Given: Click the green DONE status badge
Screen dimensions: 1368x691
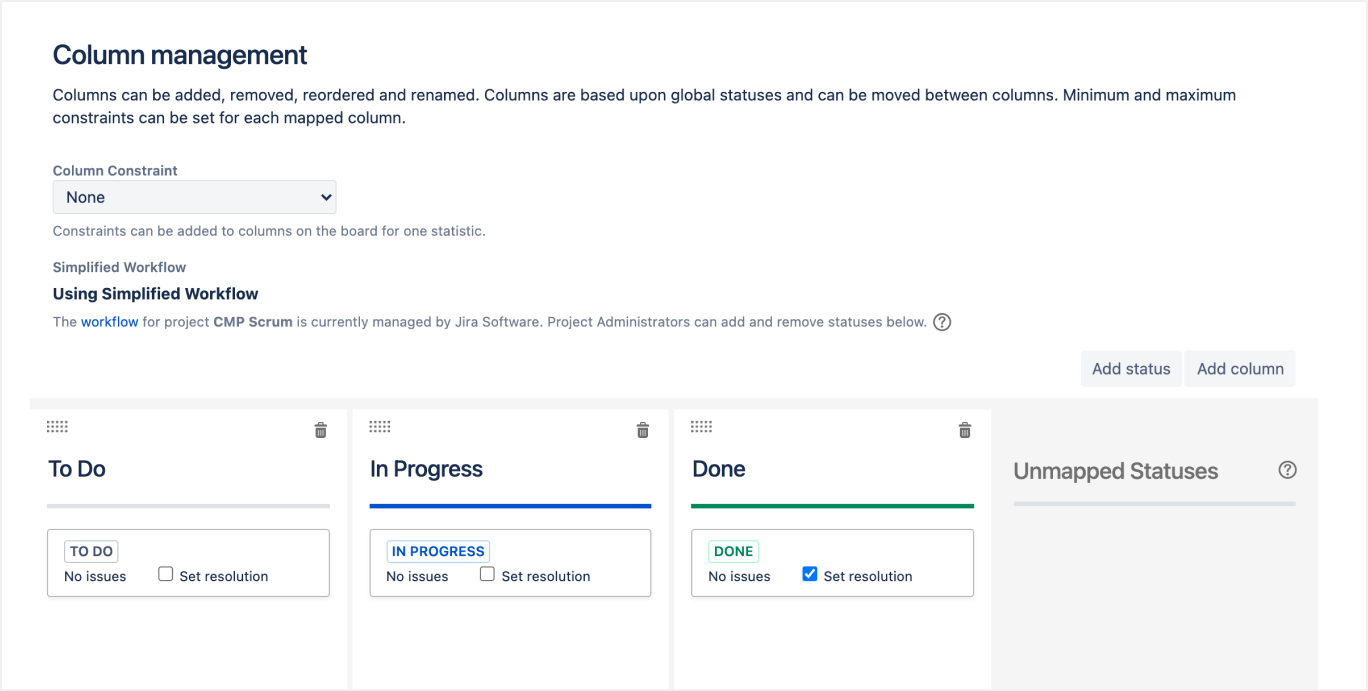Looking at the screenshot, I should click(734, 551).
